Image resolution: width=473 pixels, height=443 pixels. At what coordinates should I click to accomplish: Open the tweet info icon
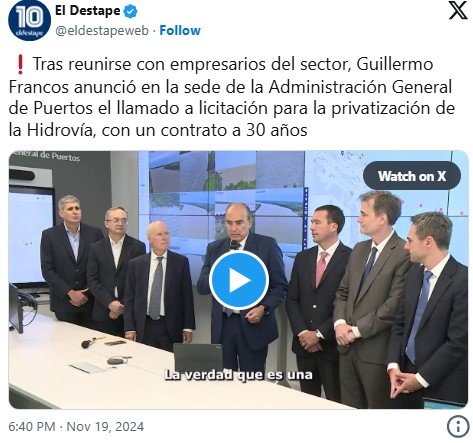[458, 426]
